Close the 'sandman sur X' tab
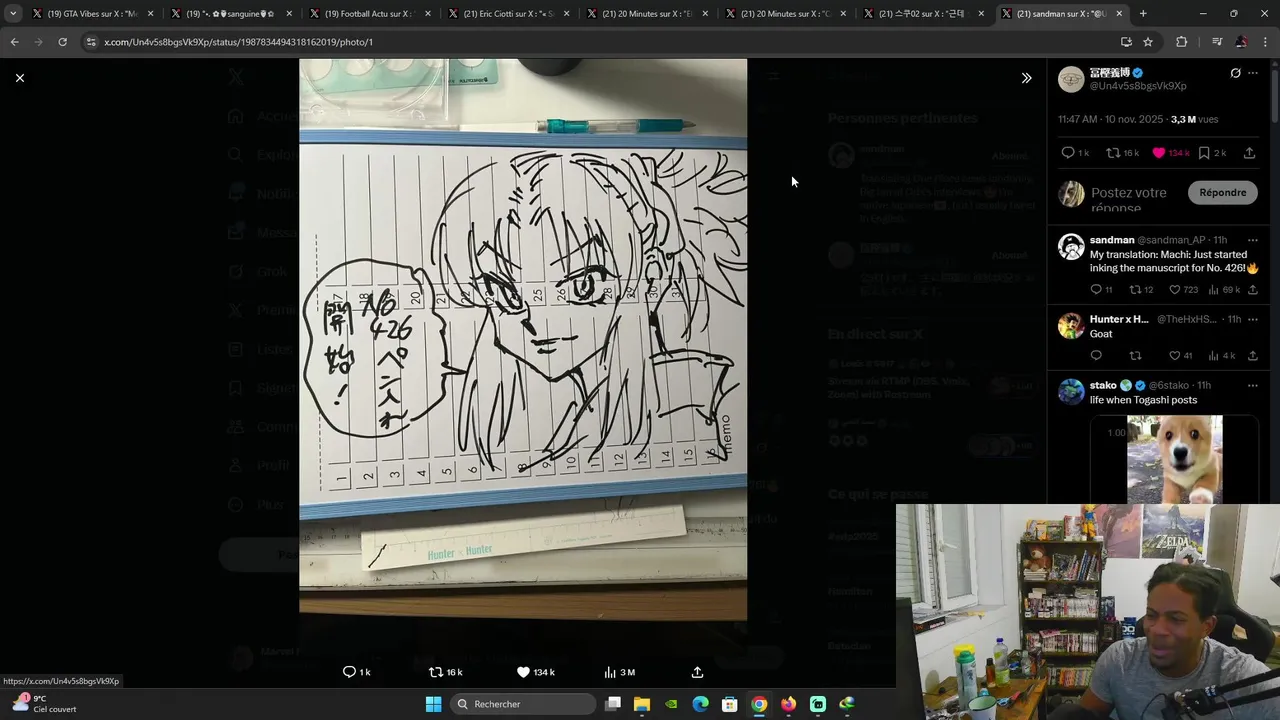 (x=1119, y=14)
